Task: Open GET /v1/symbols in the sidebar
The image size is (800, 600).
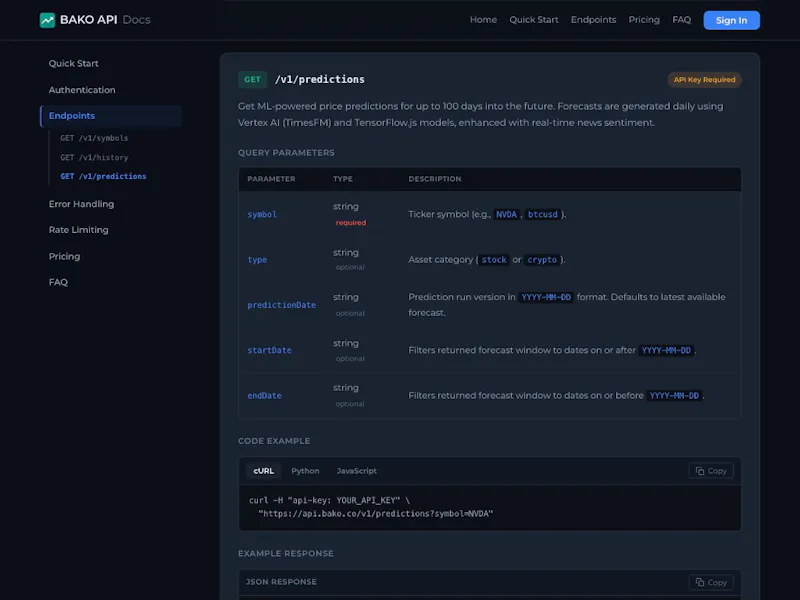Action: click(x=94, y=138)
